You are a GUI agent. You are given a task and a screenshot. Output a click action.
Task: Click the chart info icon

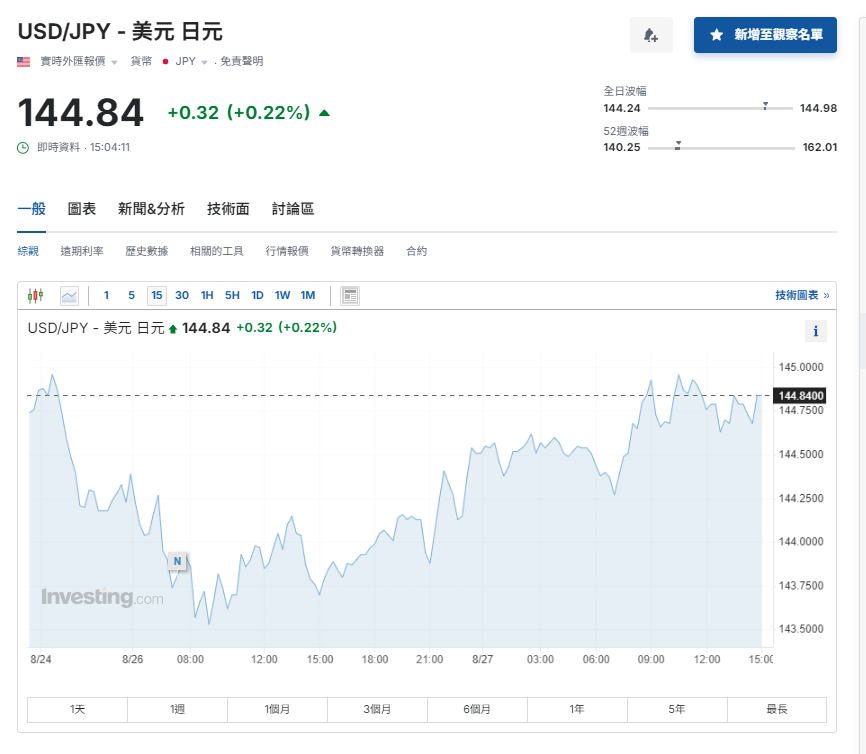(816, 332)
